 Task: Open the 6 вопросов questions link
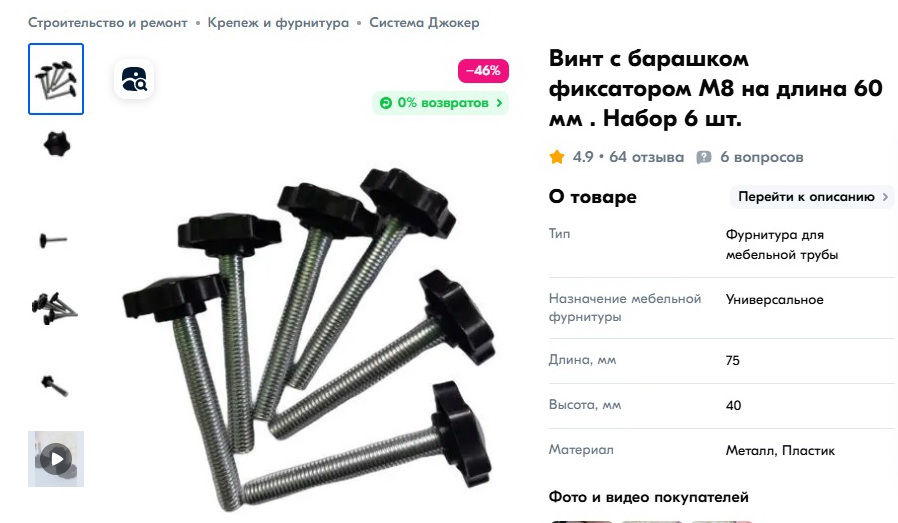(x=762, y=157)
